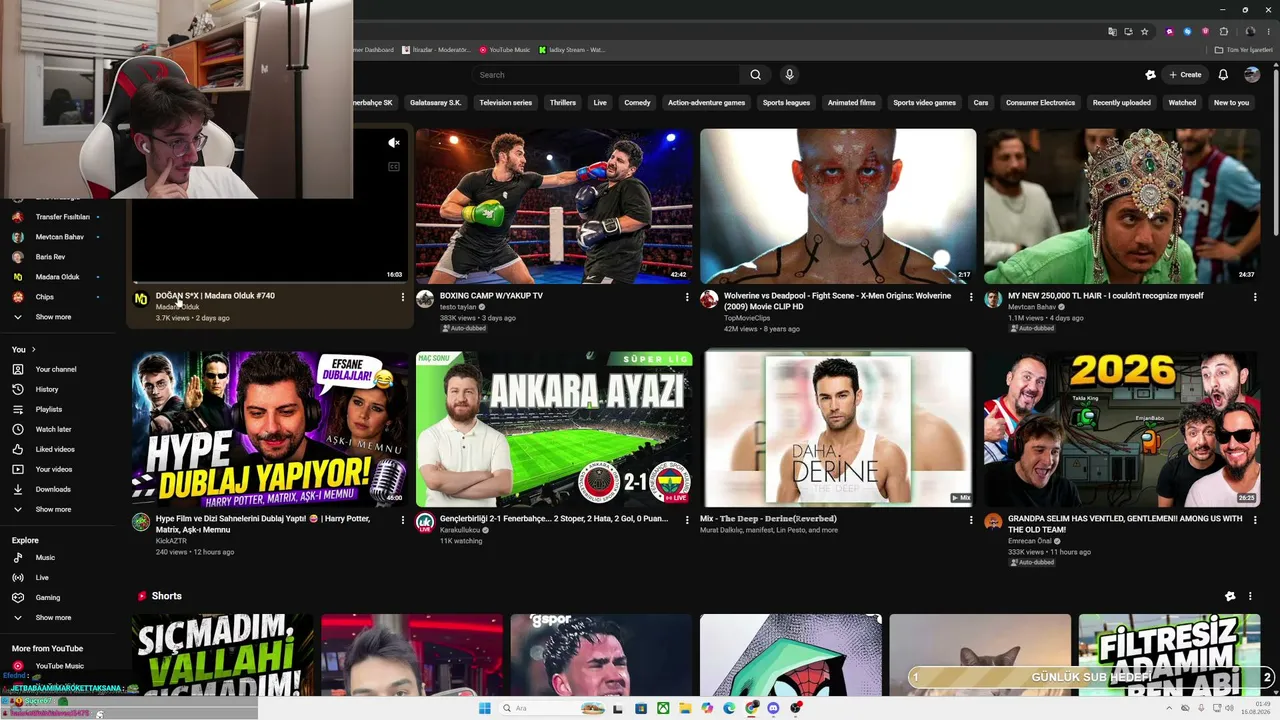
Task: Click the translate page icon in address bar
Action: (x=1112, y=31)
